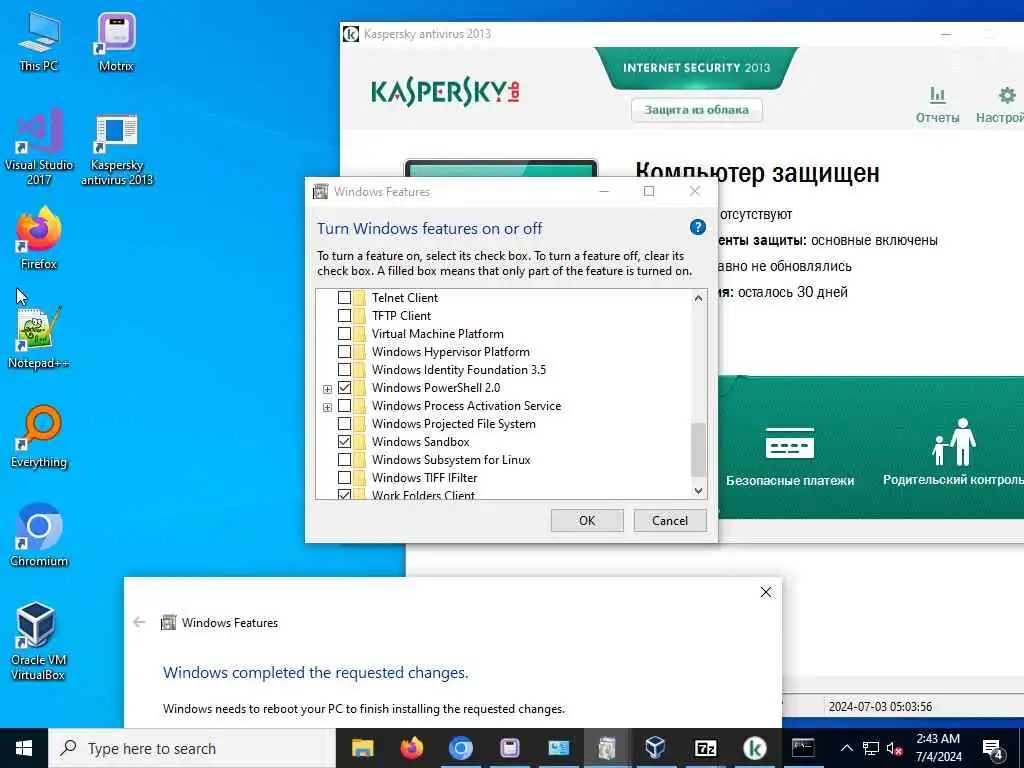The image size is (1024, 768).
Task: Expand Windows PowerShell 2.0 tree node
Action: [327, 389]
